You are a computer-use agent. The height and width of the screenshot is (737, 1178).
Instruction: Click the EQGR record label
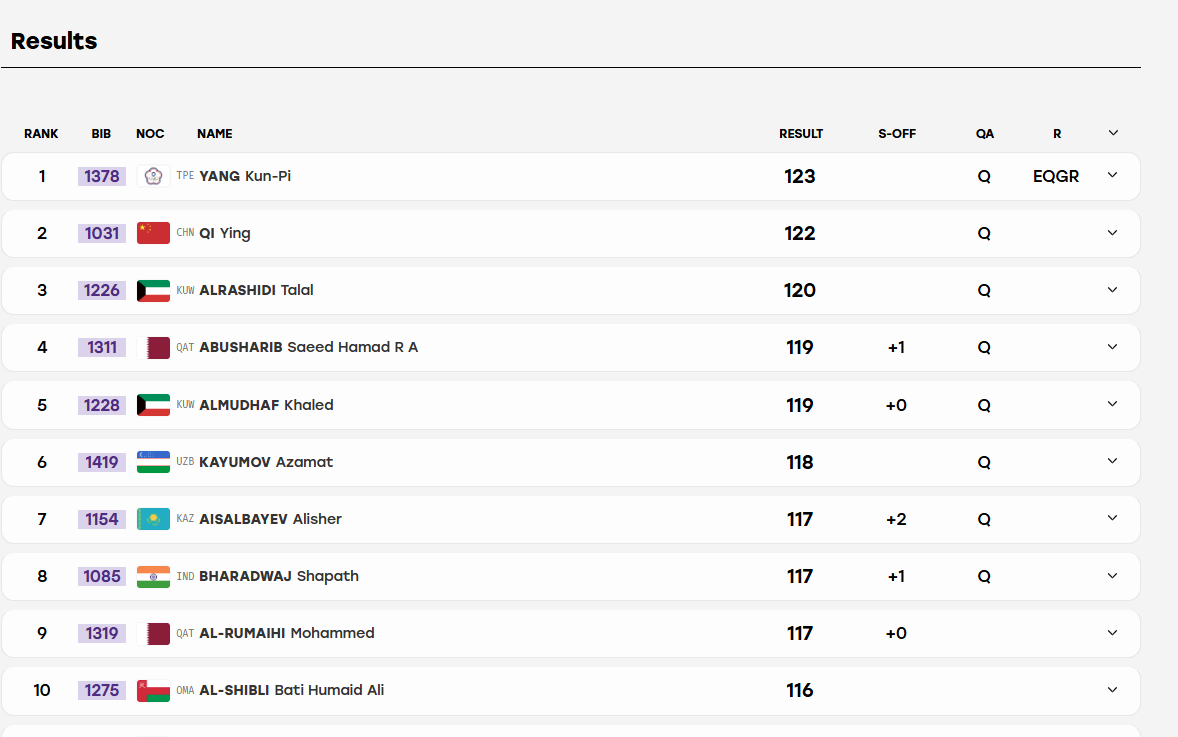coord(1056,177)
